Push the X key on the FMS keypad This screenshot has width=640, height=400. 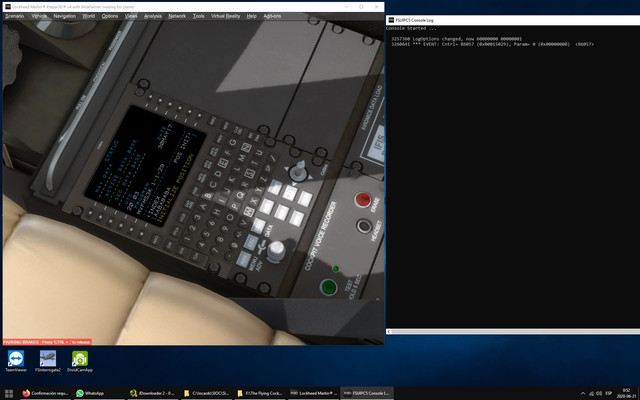point(254,201)
